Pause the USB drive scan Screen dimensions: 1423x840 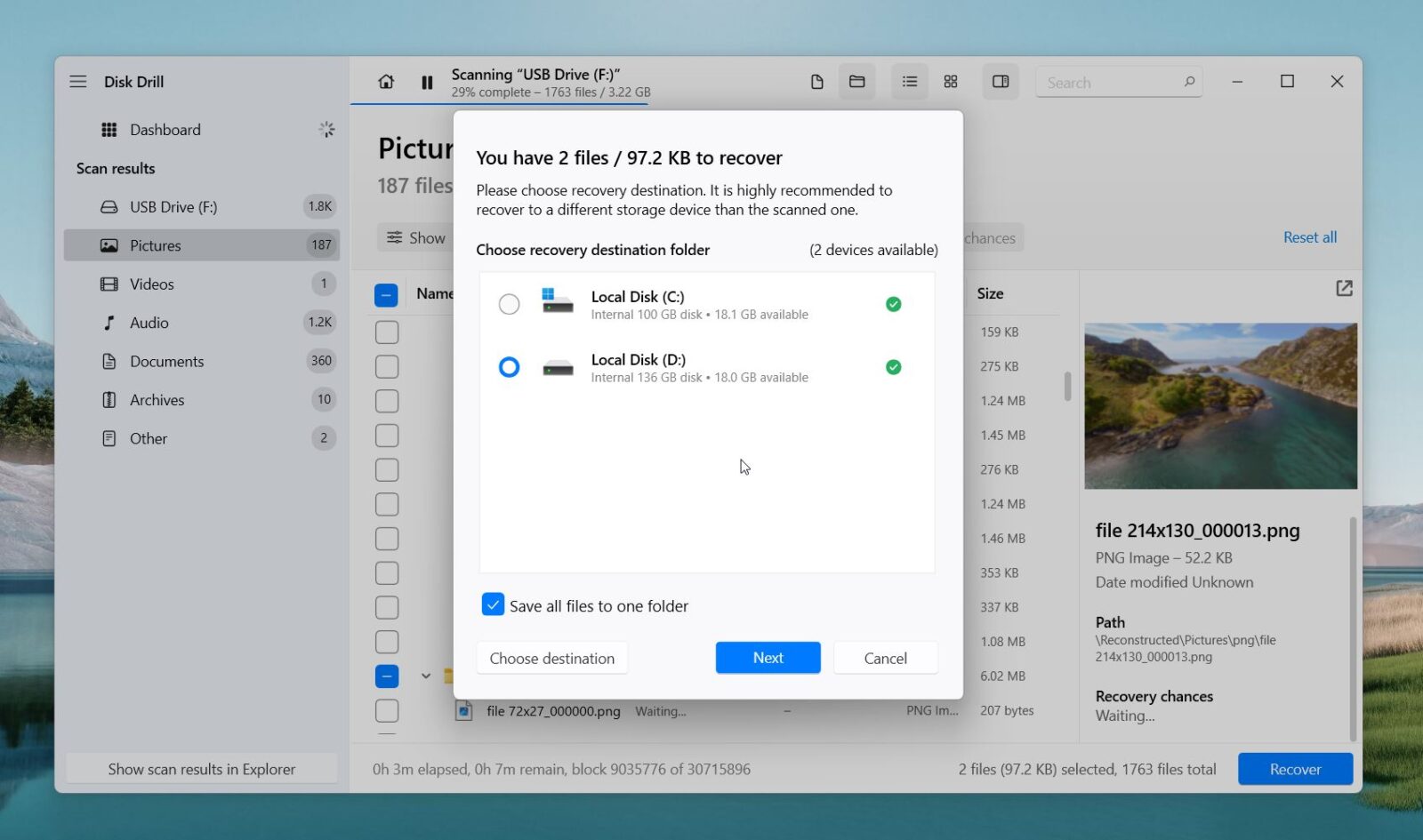click(427, 83)
